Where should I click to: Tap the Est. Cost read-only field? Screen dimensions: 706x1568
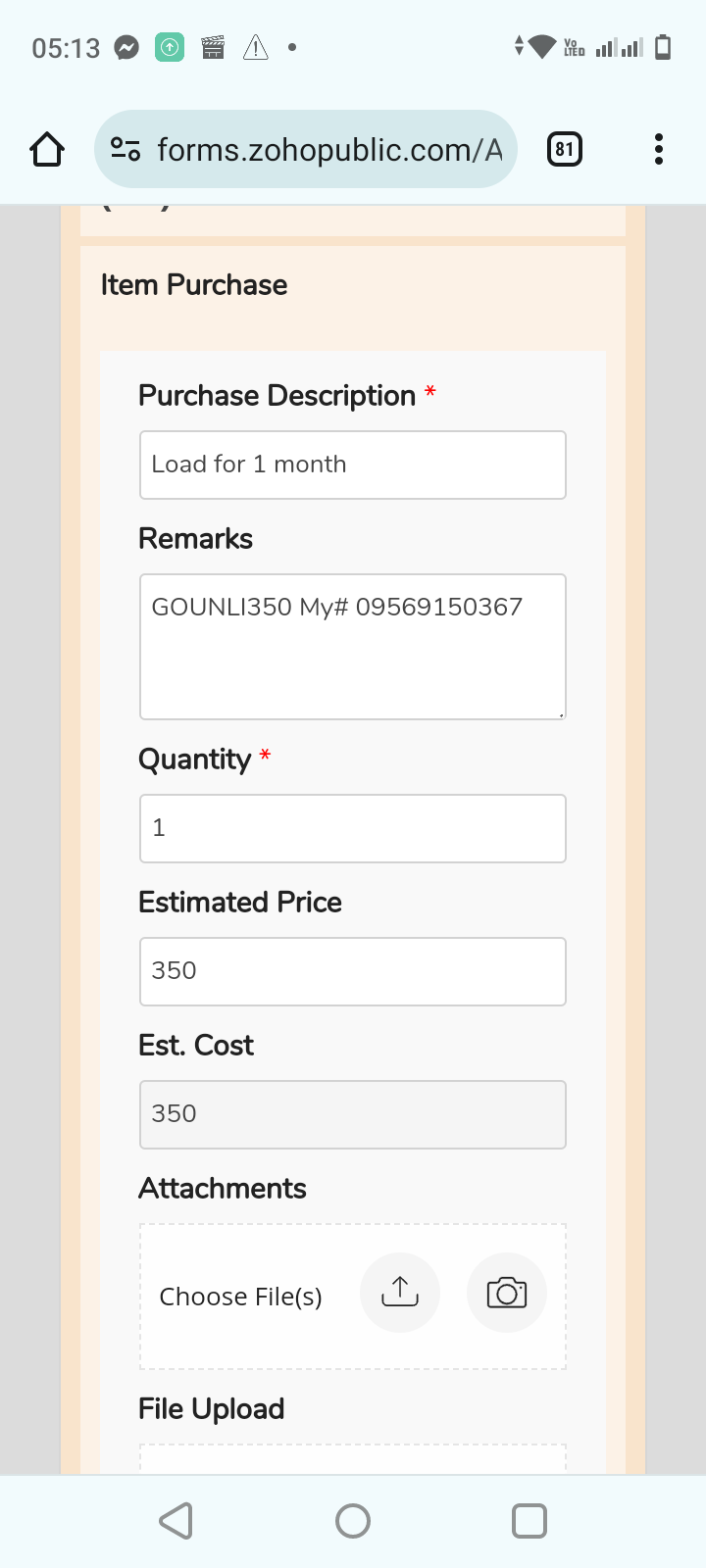point(353,1114)
